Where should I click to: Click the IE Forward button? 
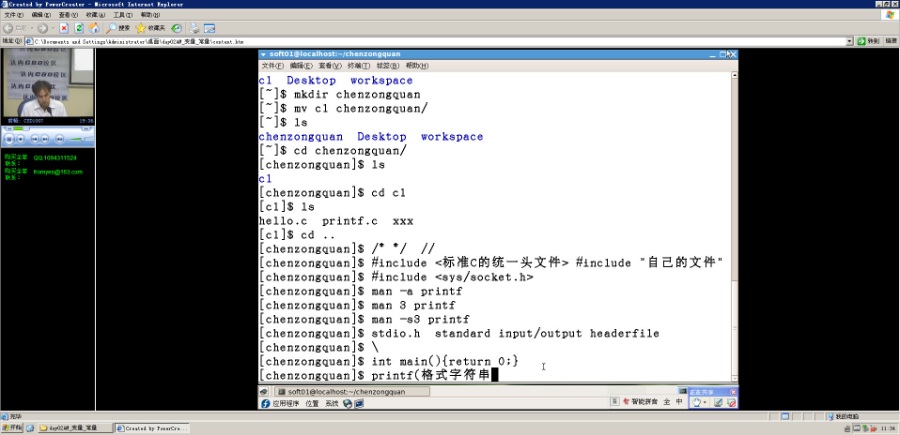[x=42, y=28]
